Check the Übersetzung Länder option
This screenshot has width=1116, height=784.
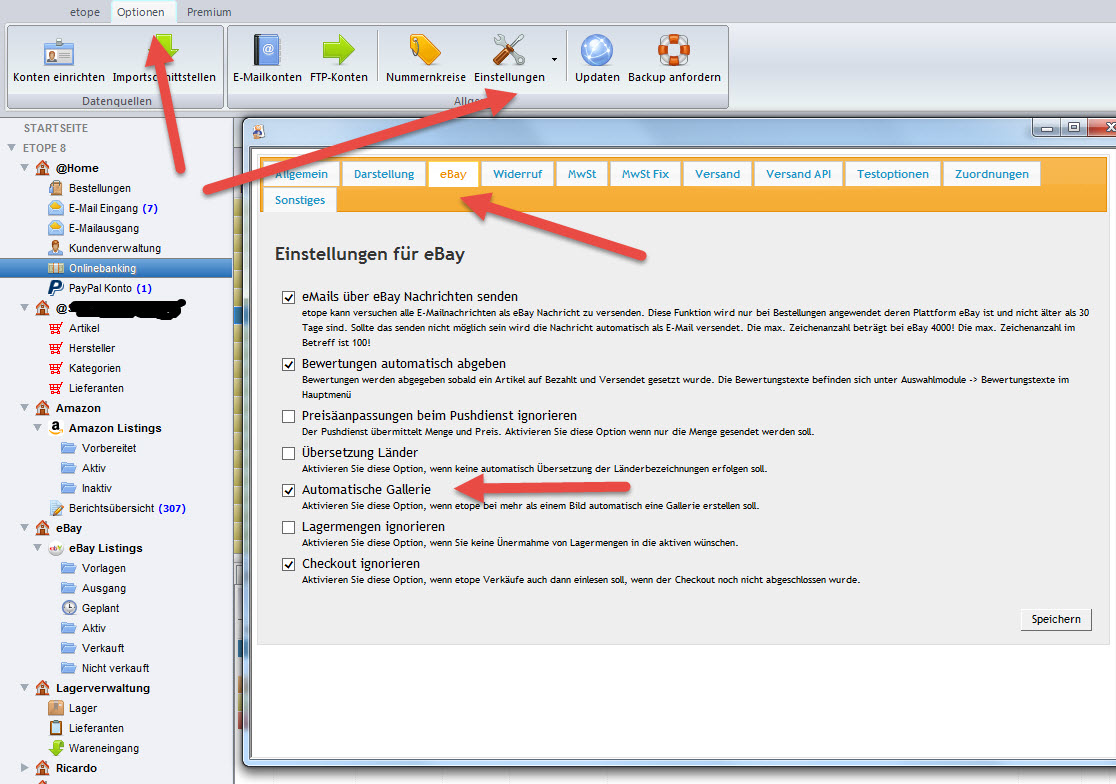click(x=288, y=453)
